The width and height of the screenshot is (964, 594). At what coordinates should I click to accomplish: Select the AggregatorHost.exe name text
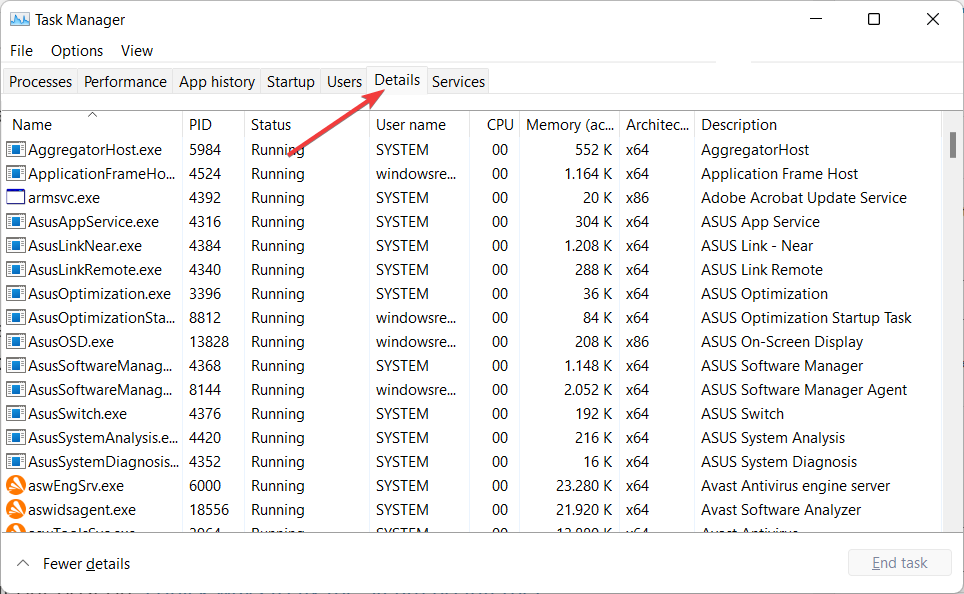tap(95, 149)
